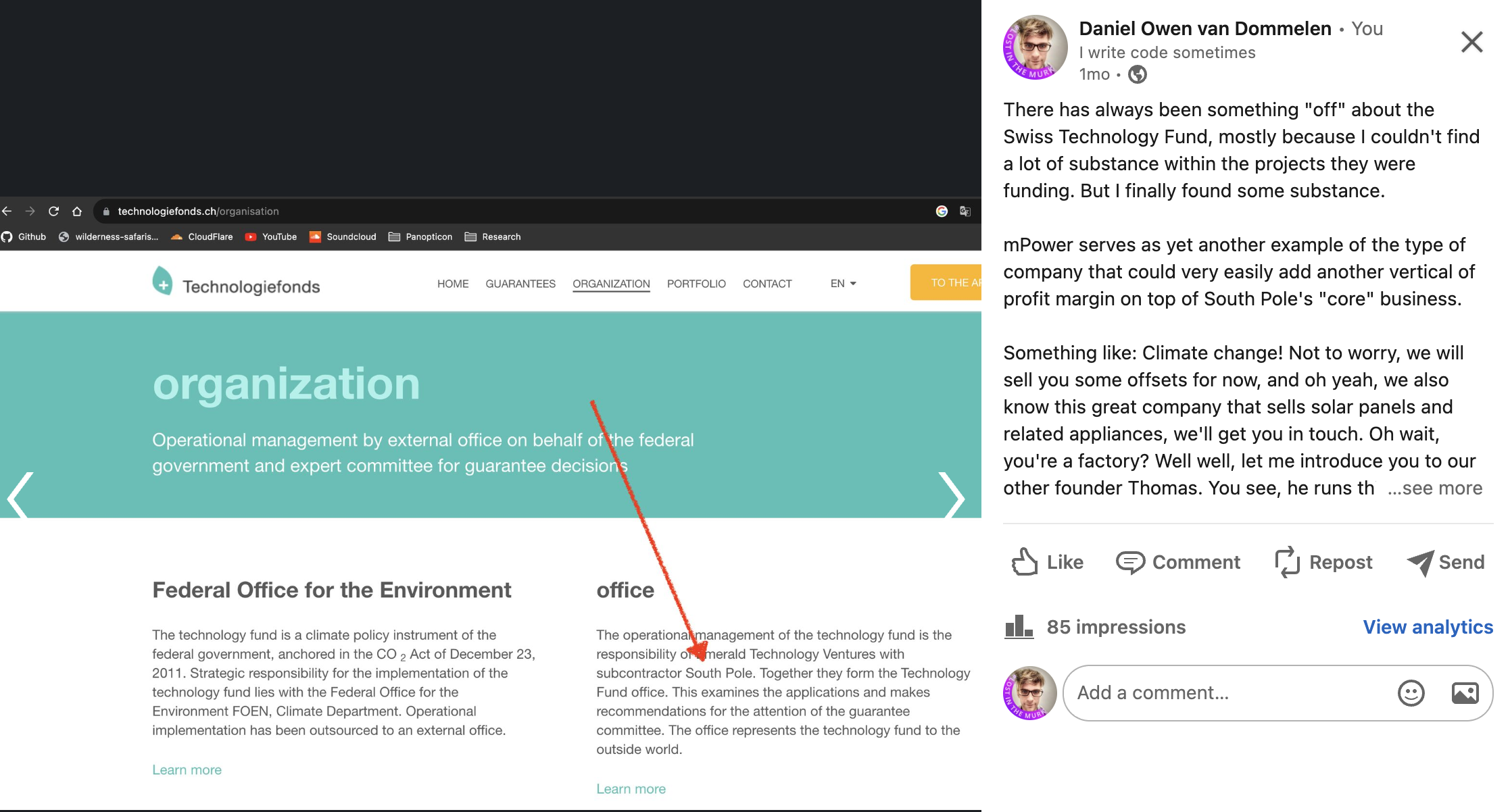This screenshot has width=1510, height=812.
Task: Open the CloudFlare bookmark
Action: (x=202, y=237)
